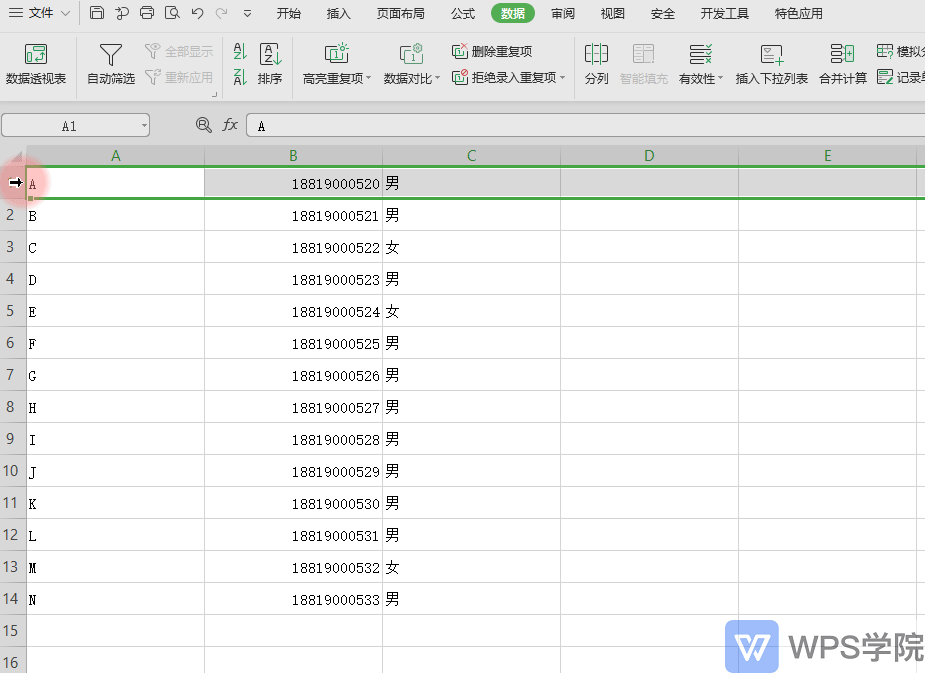Open the 数据透视表 pivot table tool

click(x=36, y=64)
